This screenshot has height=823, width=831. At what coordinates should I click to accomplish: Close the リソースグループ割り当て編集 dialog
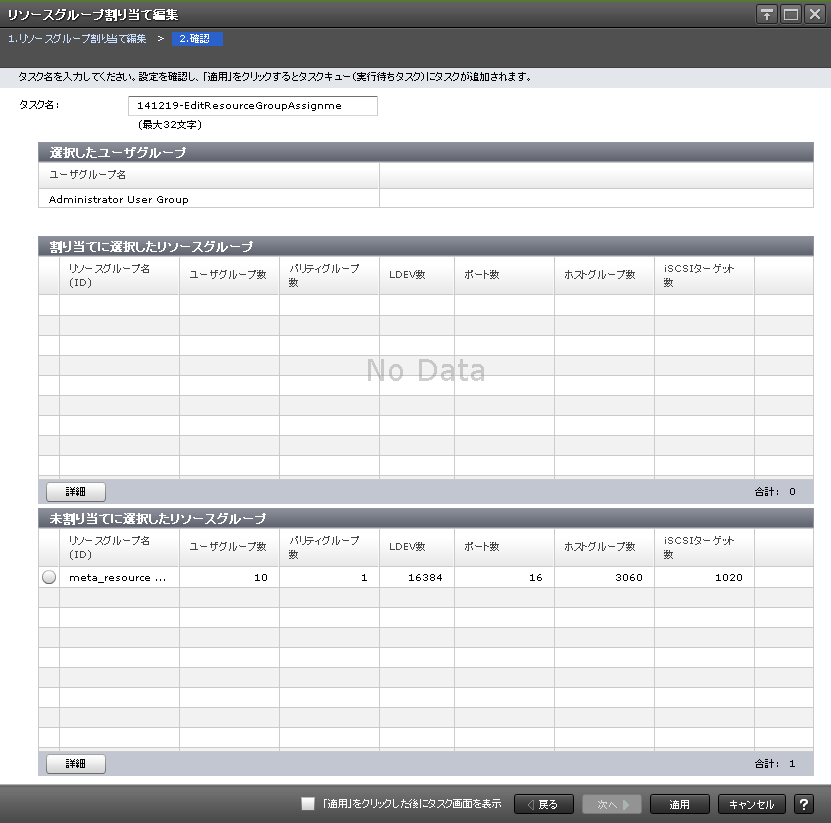pyautogui.click(x=814, y=14)
